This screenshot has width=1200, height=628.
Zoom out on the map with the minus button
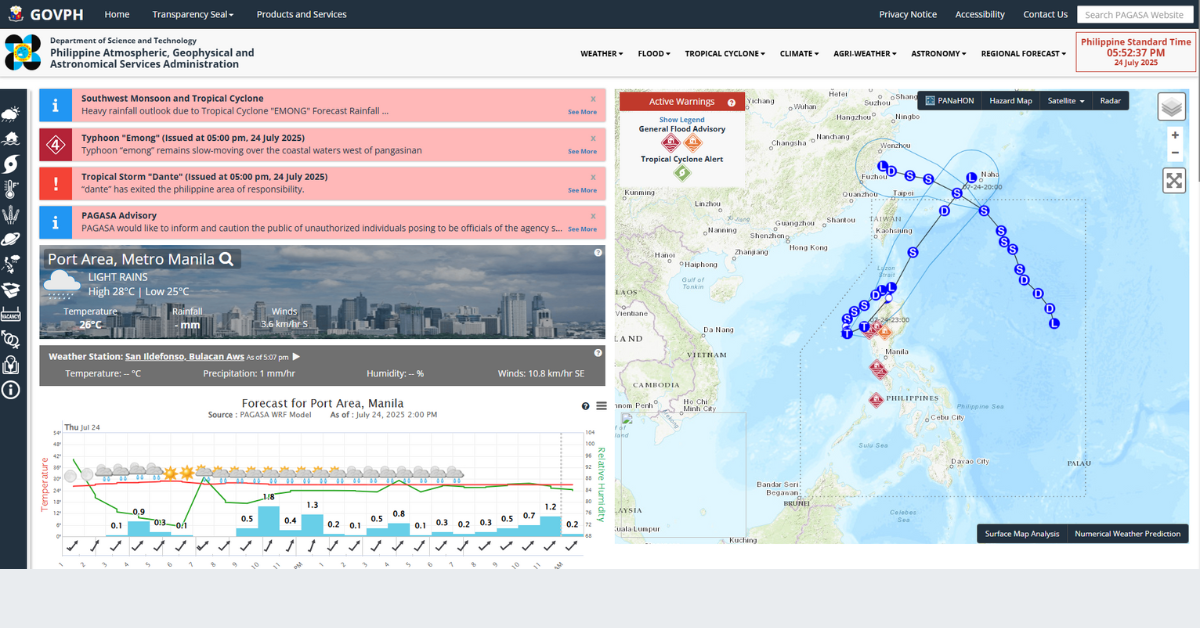pos(1175,153)
